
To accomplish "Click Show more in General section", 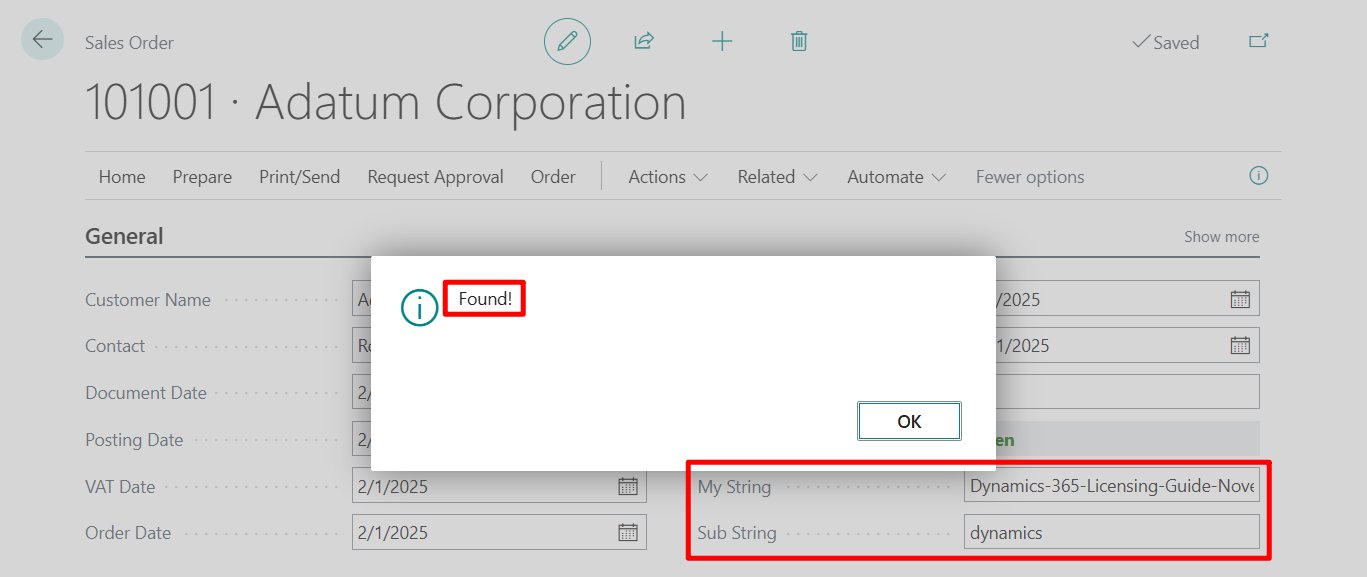I will (x=1222, y=237).
